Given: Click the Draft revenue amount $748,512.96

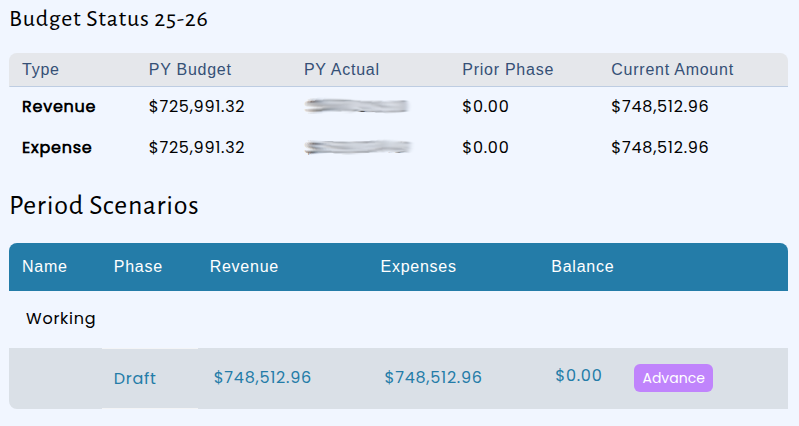Looking at the screenshot, I should click(262, 377).
